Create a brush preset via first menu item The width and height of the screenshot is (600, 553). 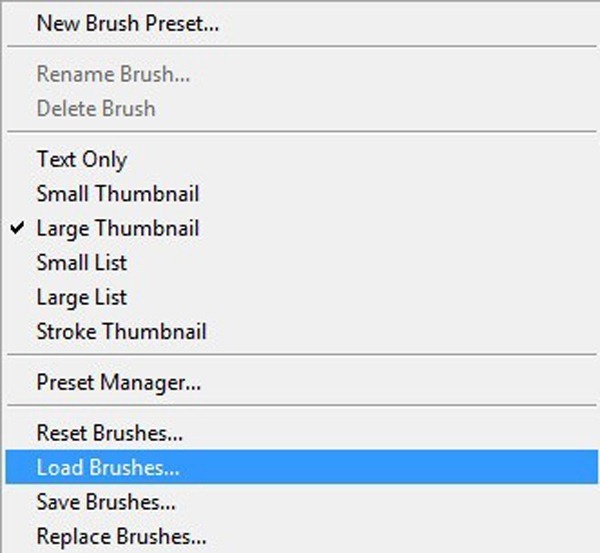click(x=127, y=24)
